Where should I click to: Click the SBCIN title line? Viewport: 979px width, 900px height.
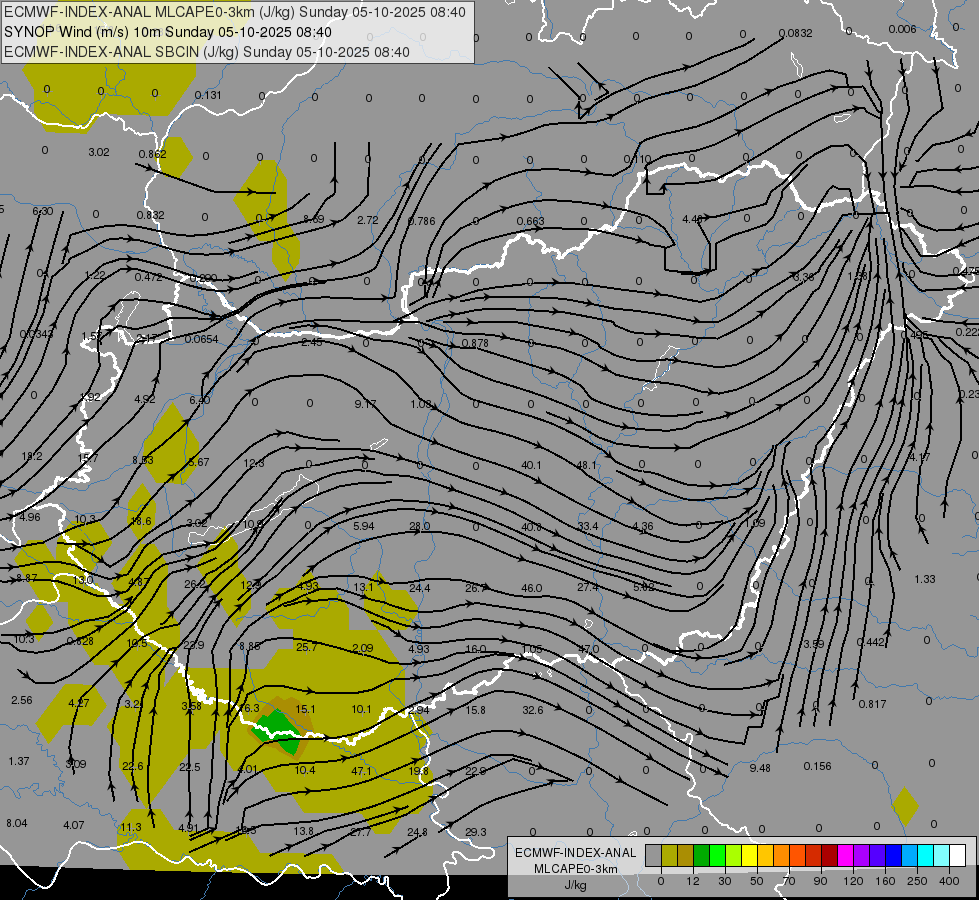click(207, 52)
